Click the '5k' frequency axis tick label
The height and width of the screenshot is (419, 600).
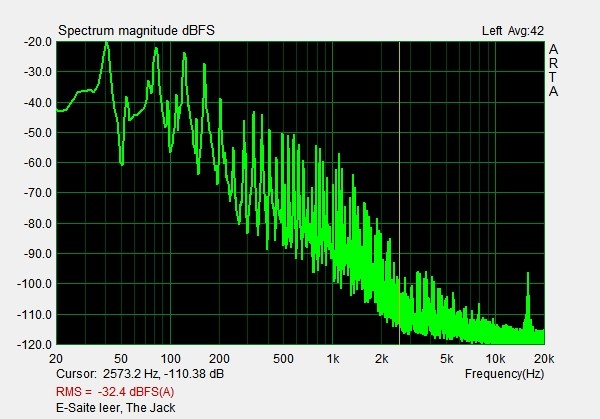coord(446,359)
